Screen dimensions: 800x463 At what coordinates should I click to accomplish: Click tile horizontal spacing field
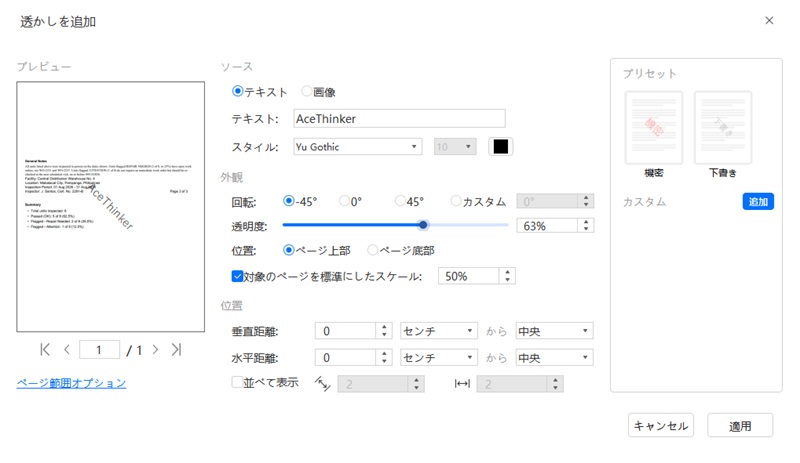(x=512, y=384)
